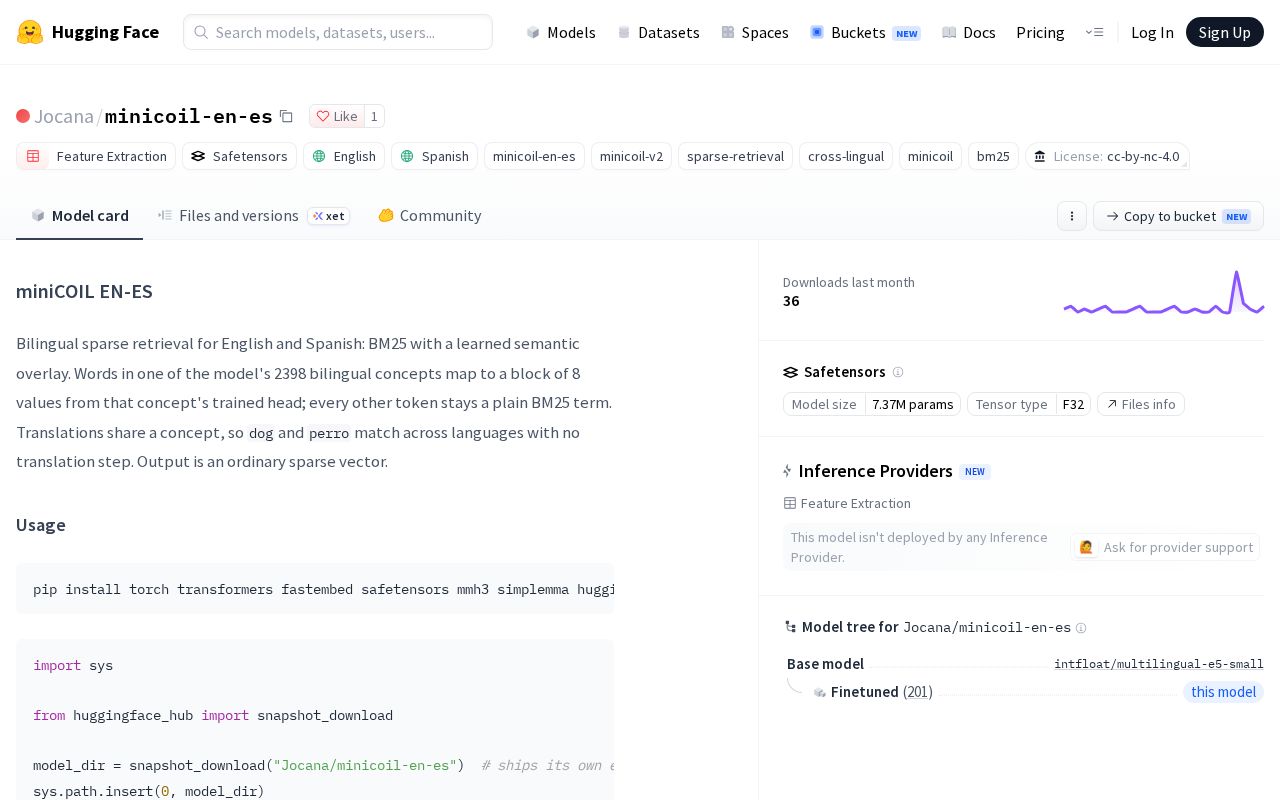Image resolution: width=1280 pixels, height=800 pixels.
Task: Like the minicoil-en-es model
Action: coord(337,116)
